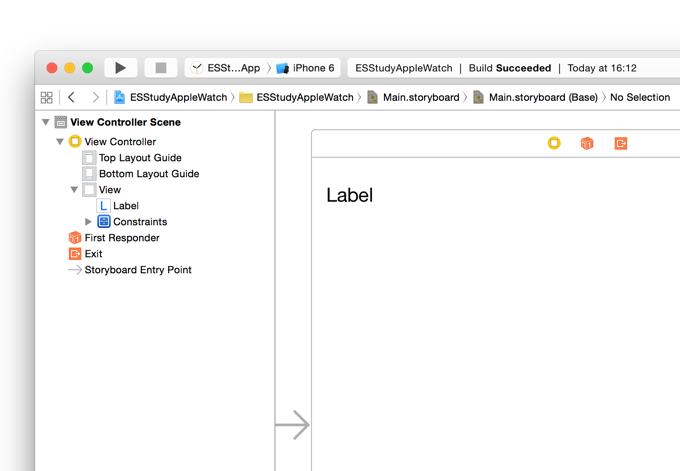Select Top Layout Guide in outline

139,158
